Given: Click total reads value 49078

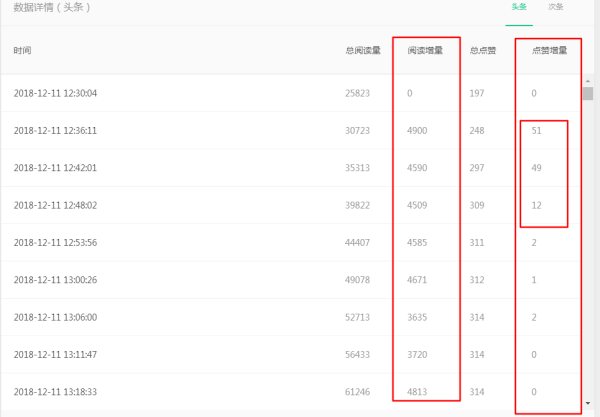Looking at the screenshot, I should [x=357, y=280].
